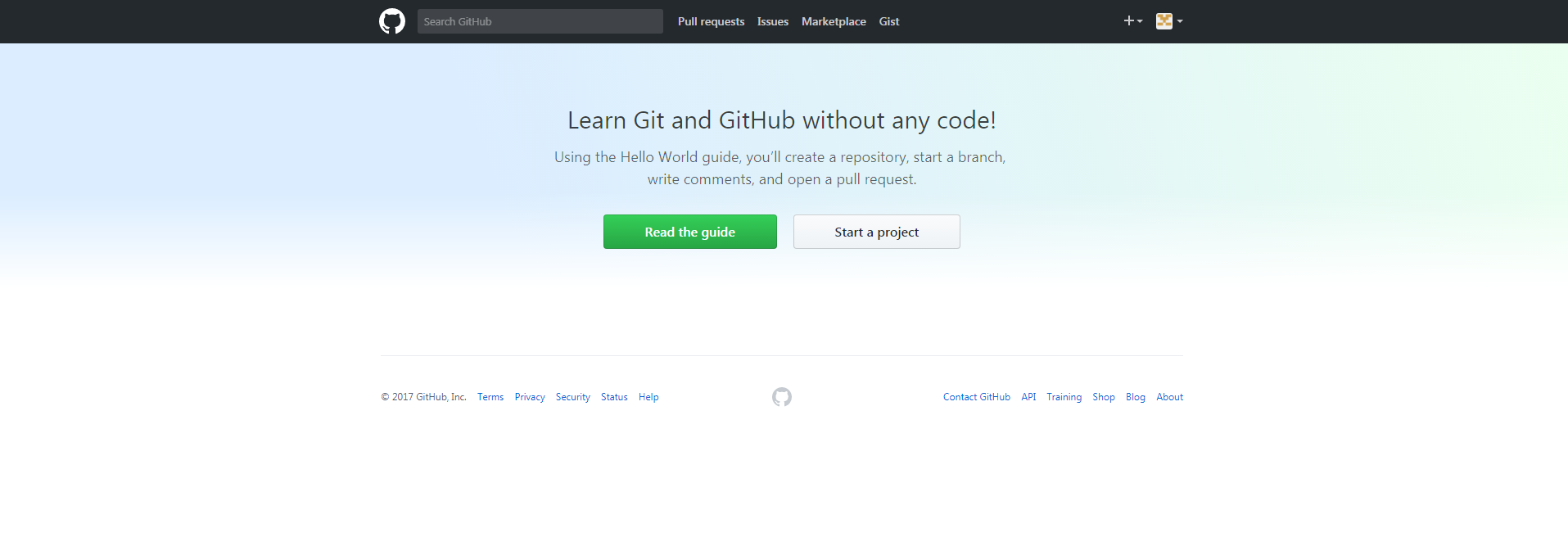This screenshot has height=537, width=1568.
Task: Open the Blog footer link
Action: coord(1136,397)
